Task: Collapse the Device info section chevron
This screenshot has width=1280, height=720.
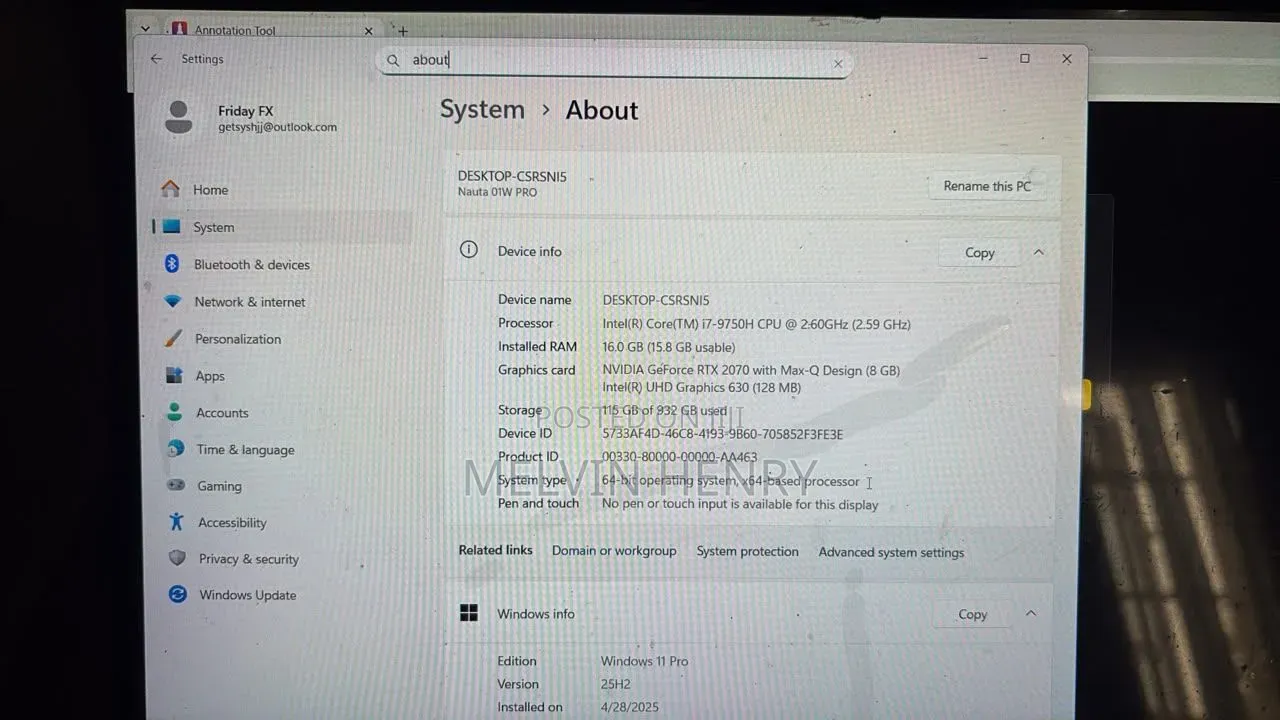Action: pyautogui.click(x=1038, y=252)
